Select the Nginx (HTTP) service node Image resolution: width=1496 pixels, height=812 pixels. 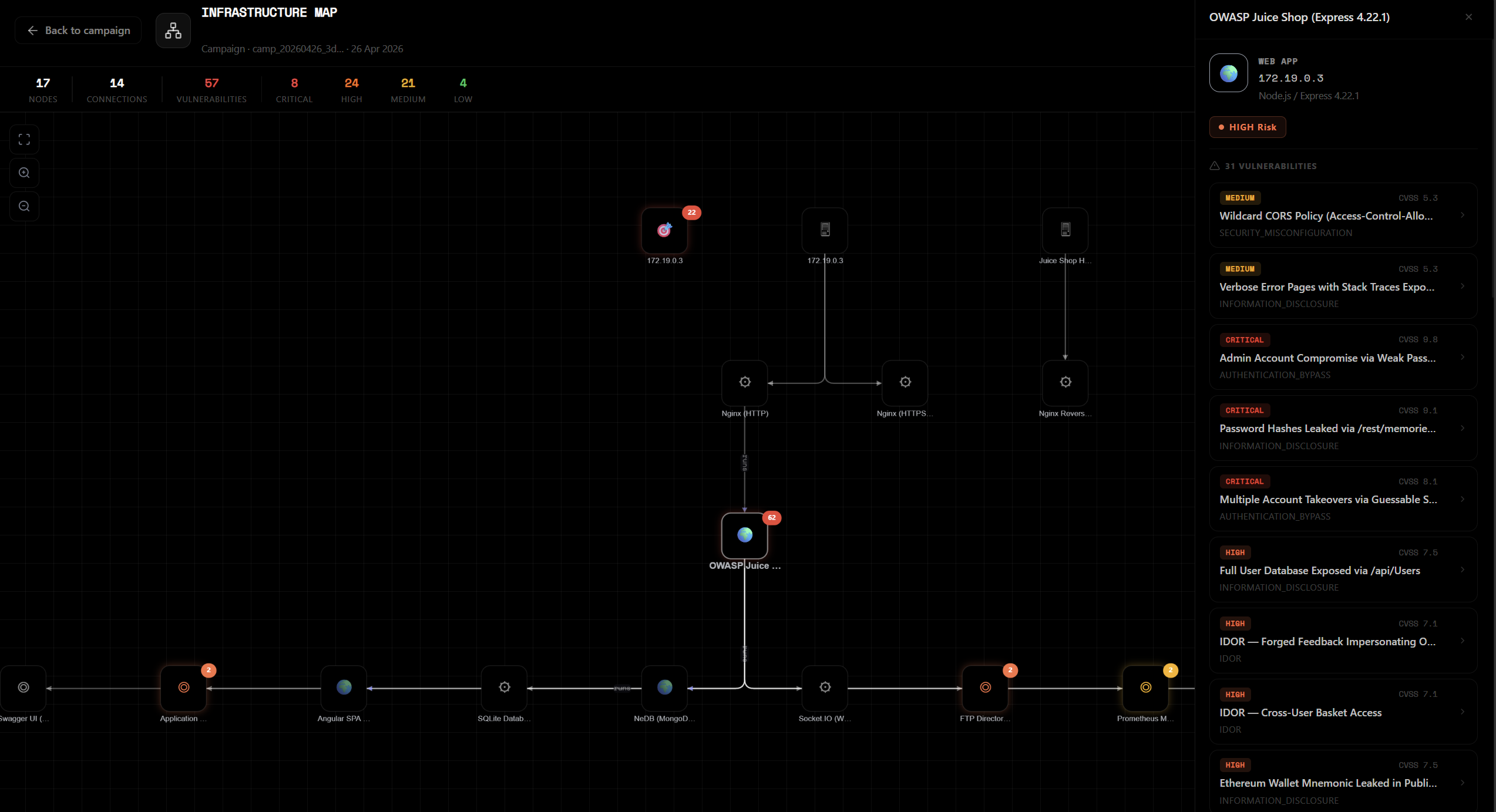745,383
